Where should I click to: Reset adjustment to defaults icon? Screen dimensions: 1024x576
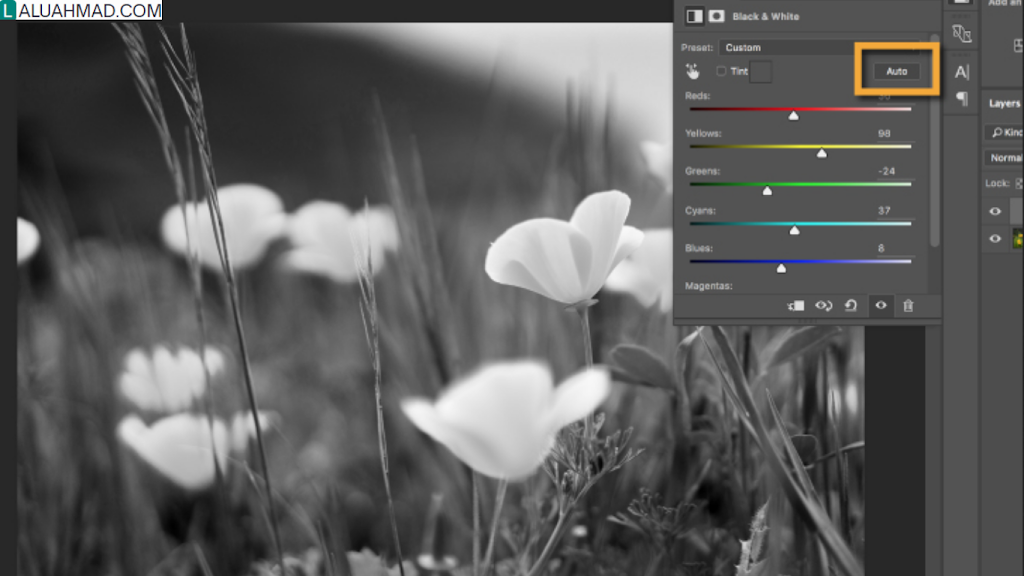pos(851,306)
